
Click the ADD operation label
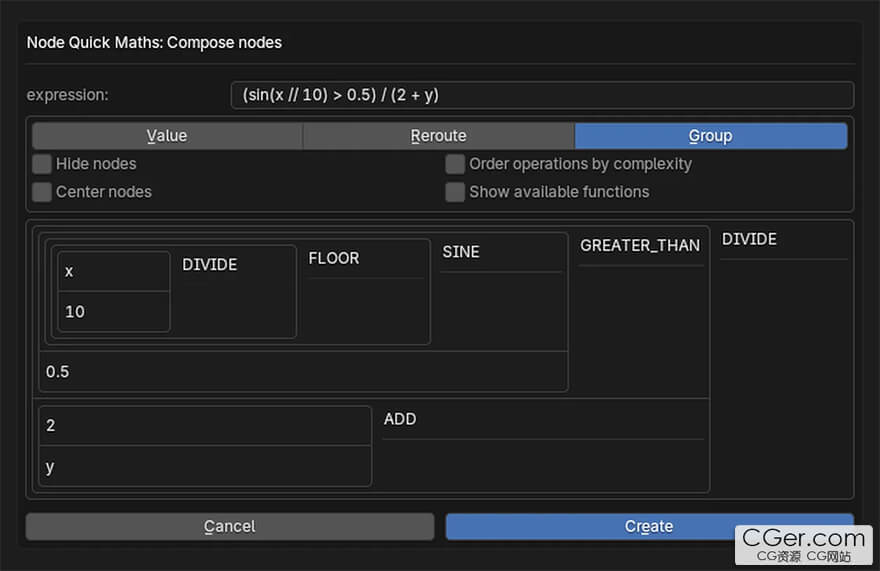tap(400, 419)
